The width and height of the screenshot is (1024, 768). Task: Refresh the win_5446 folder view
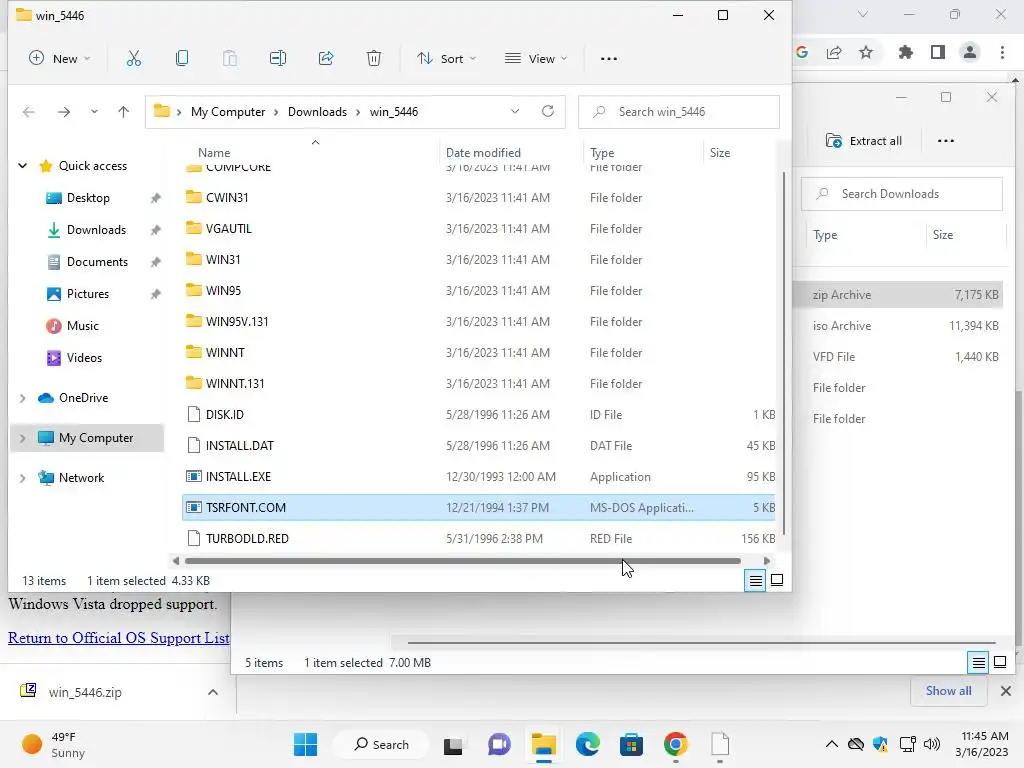click(x=548, y=111)
